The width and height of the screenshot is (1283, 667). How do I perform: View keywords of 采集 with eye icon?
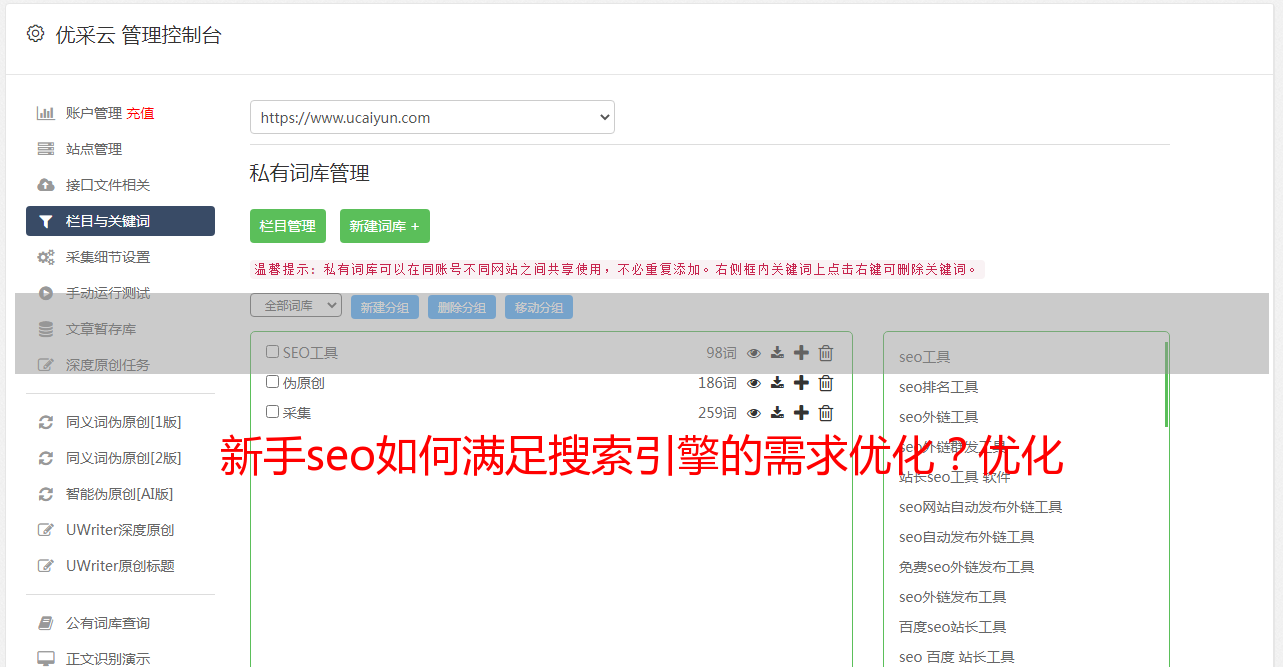click(754, 413)
